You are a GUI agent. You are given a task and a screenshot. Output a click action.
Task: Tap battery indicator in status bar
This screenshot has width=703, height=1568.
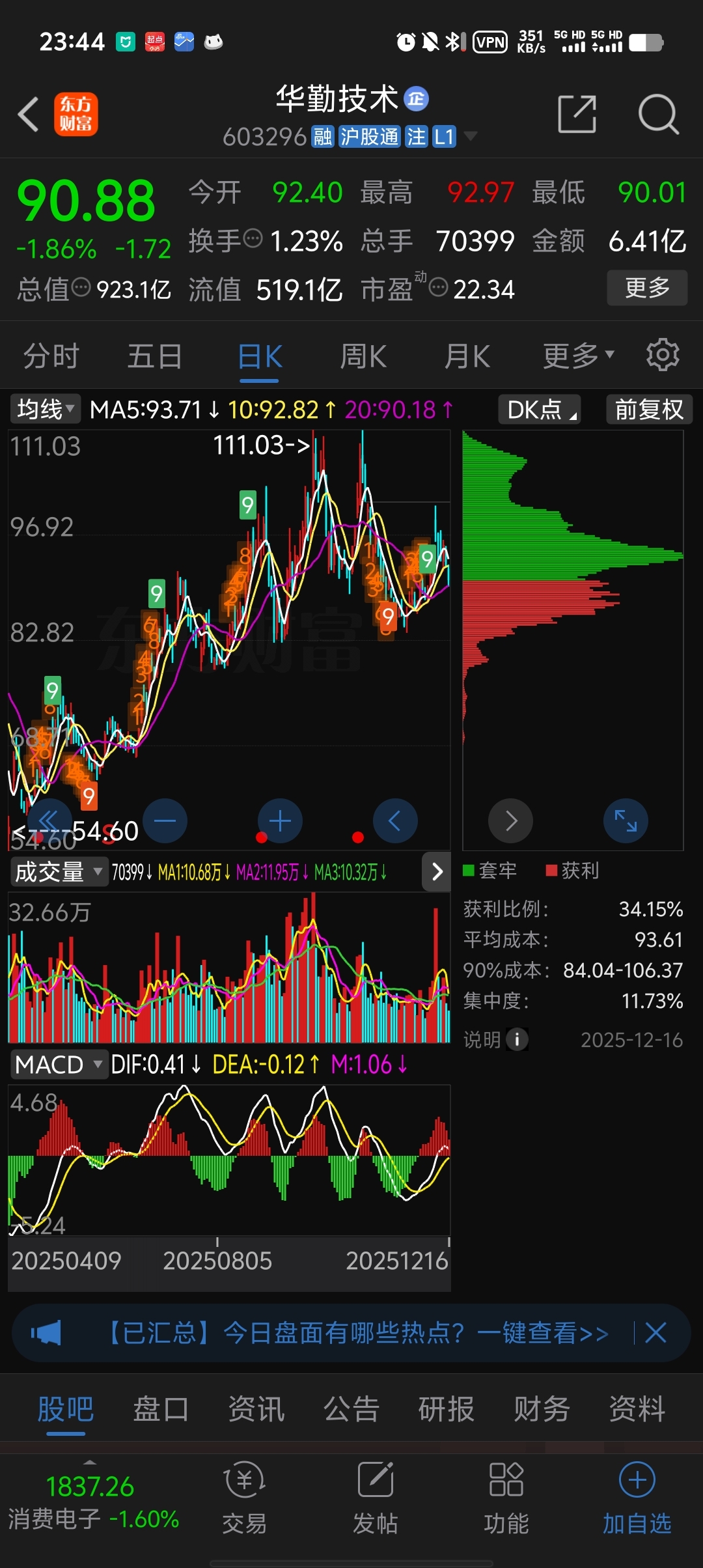(x=646, y=42)
